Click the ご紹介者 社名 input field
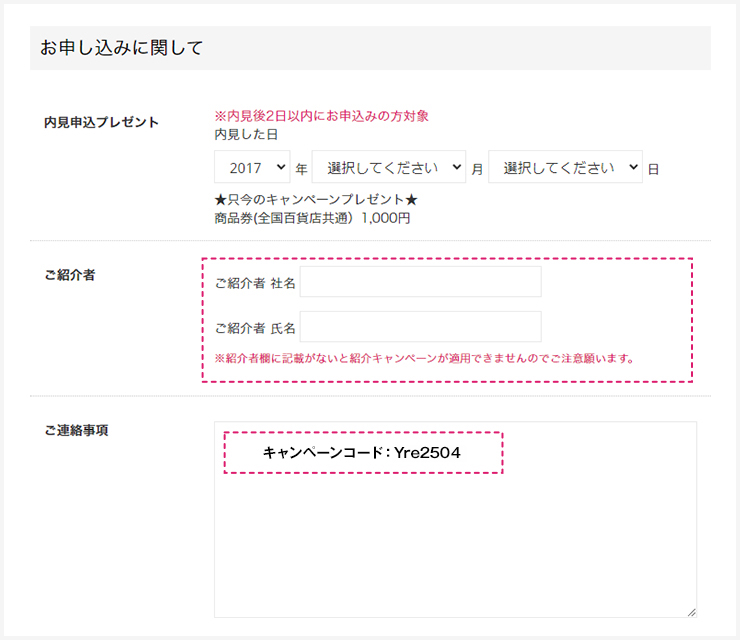The width and height of the screenshot is (740, 640). [420, 282]
